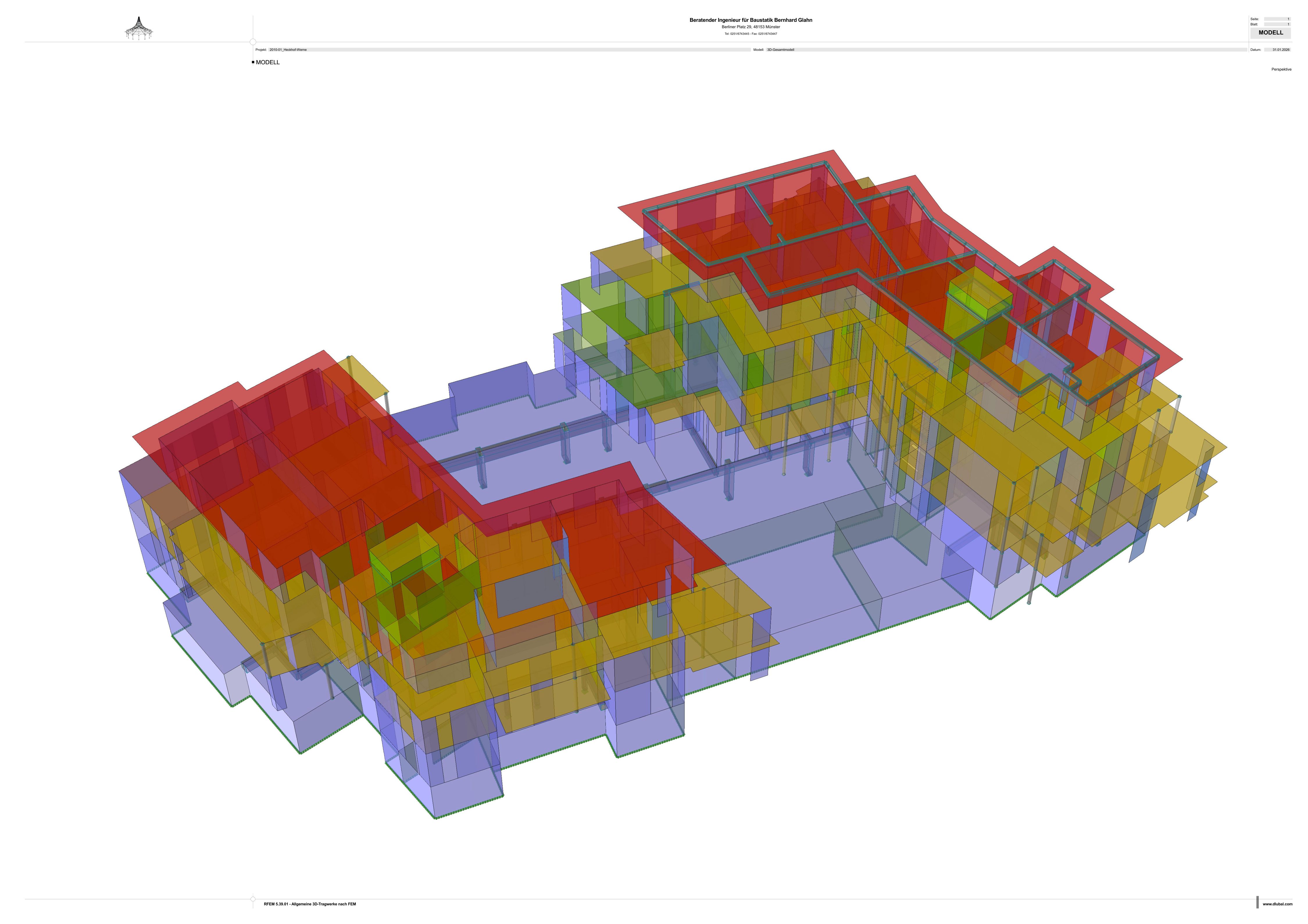This screenshot has width=1308, height=924.
Task: Click the tent-structure company logo
Action: coord(139,28)
